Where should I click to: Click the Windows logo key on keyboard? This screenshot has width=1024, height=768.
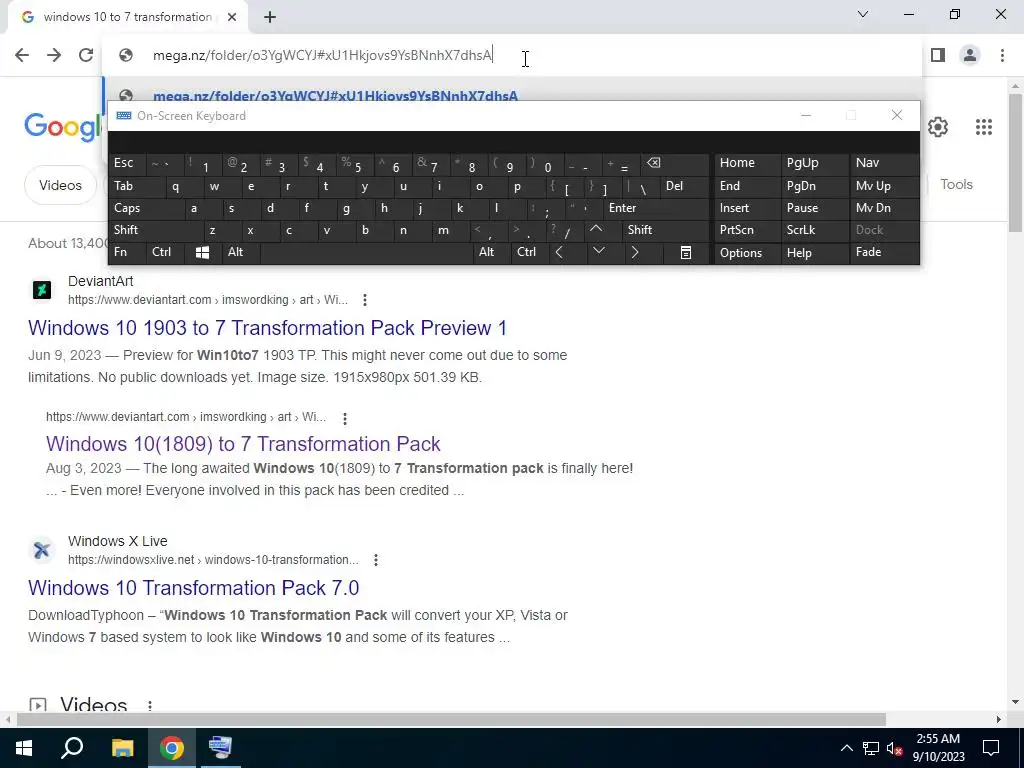click(202, 253)
